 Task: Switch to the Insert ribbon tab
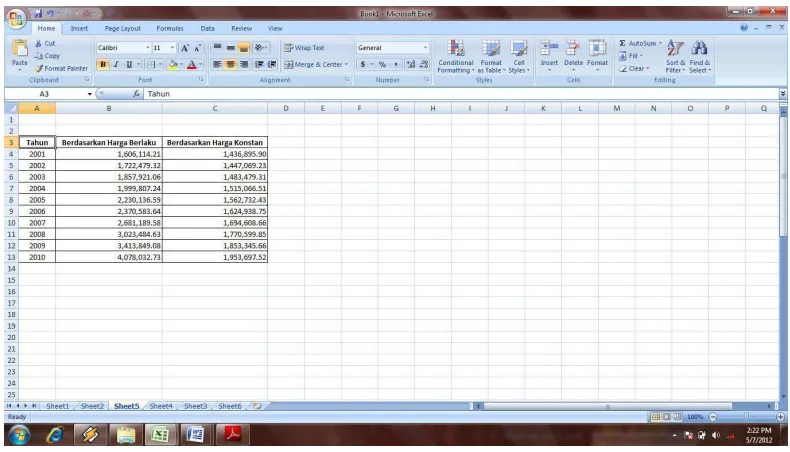click(x=79, y=29)
